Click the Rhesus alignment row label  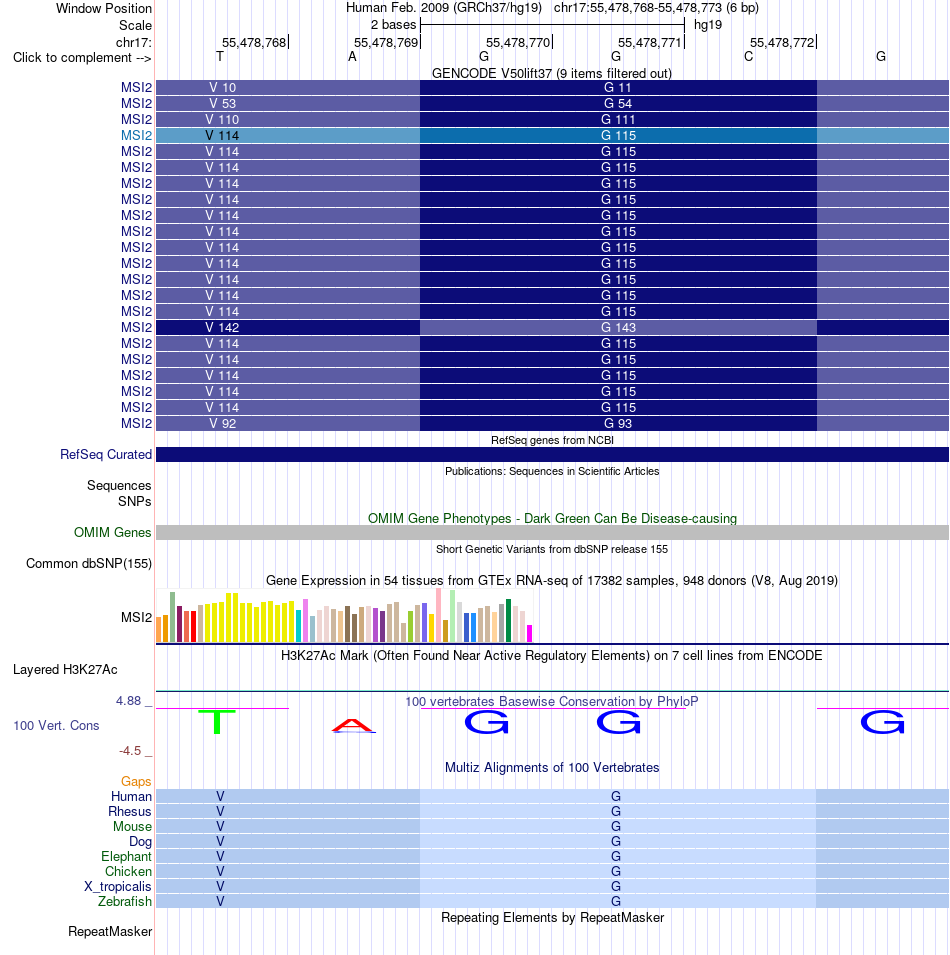point(130,811)
